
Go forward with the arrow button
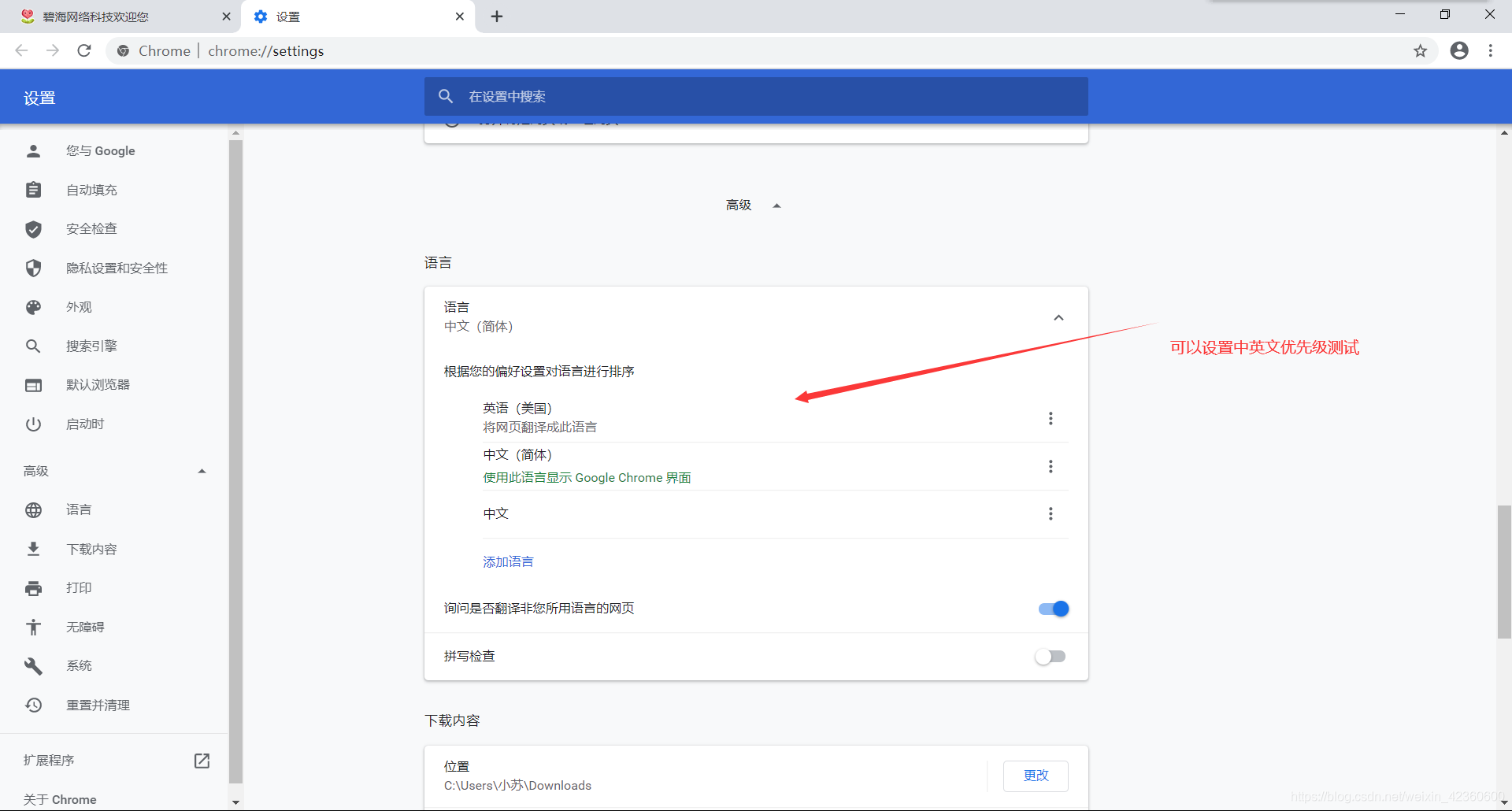(53, 51)
